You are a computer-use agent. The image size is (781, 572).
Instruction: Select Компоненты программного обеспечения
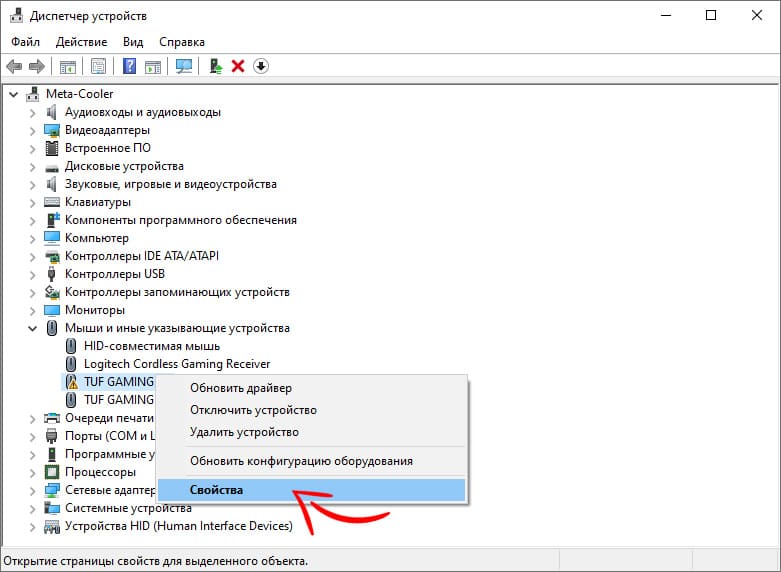coord(181,220)
